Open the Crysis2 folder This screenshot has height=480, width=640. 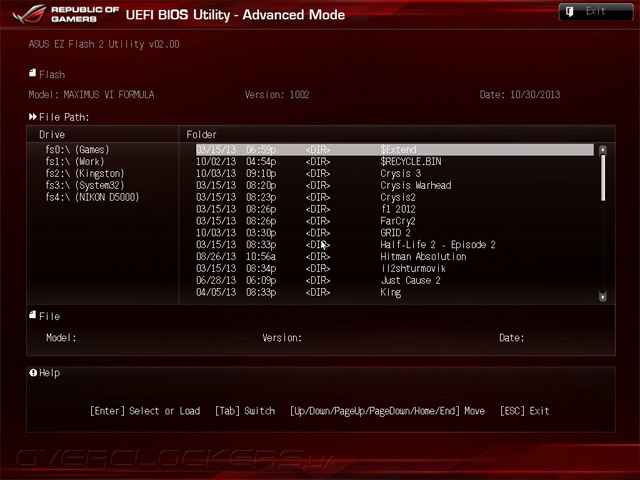pos(395,197)
